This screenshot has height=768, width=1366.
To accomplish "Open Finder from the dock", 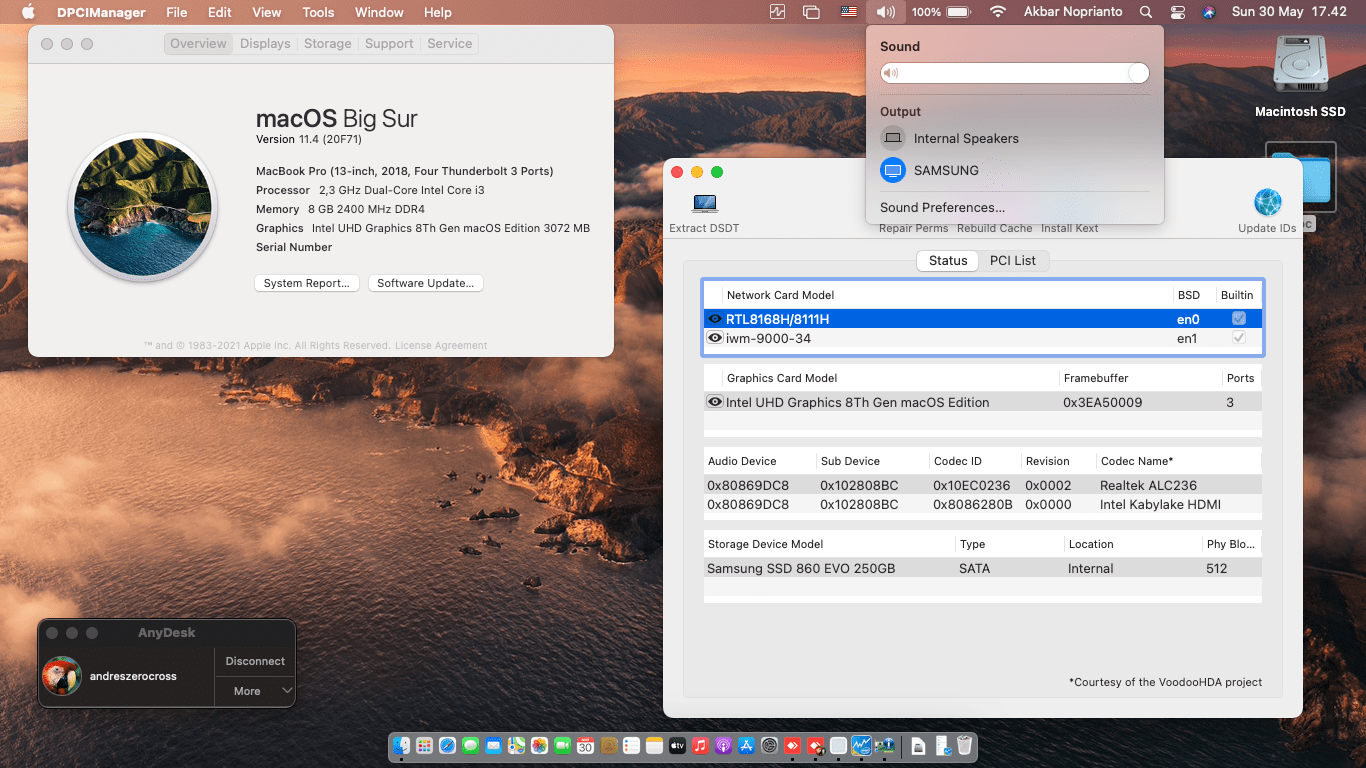I will pos(401,746).
